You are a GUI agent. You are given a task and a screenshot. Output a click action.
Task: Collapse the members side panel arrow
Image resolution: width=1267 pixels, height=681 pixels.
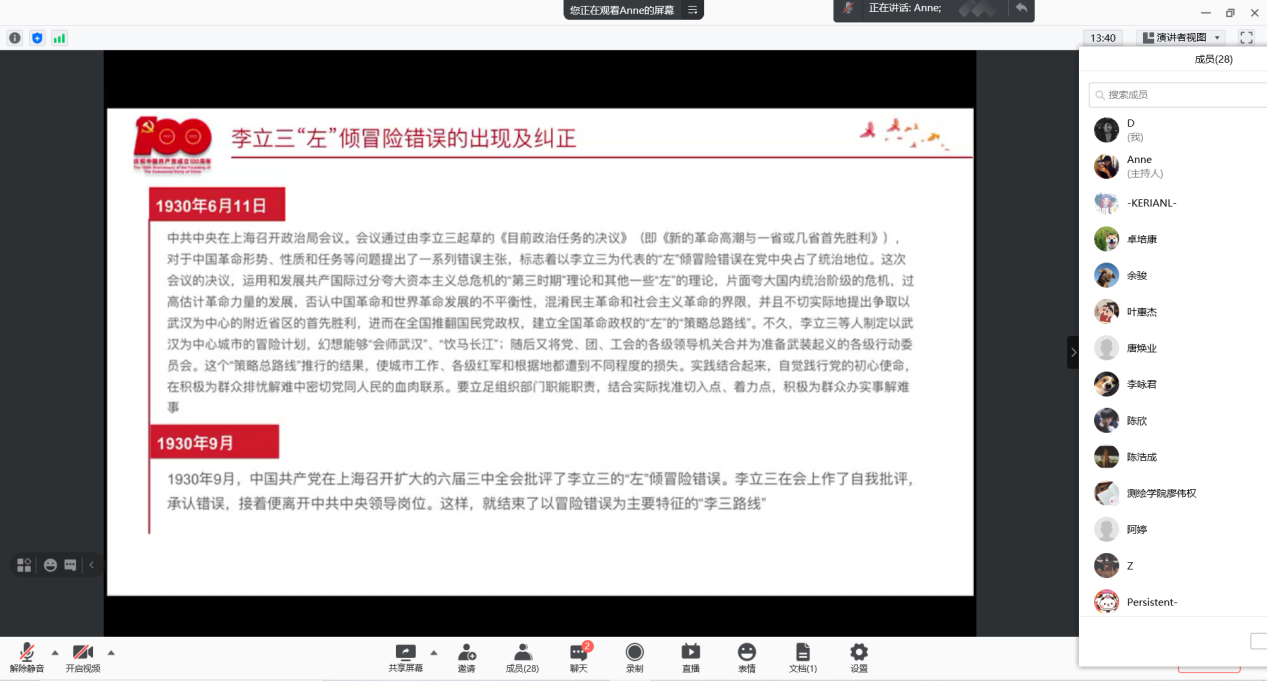(1073, 352)
